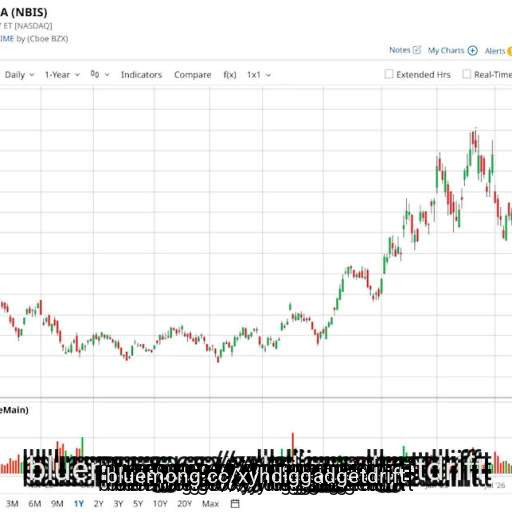Open the Indicators menu
Screen dimensions: 512x512
[x=141, y=75]
